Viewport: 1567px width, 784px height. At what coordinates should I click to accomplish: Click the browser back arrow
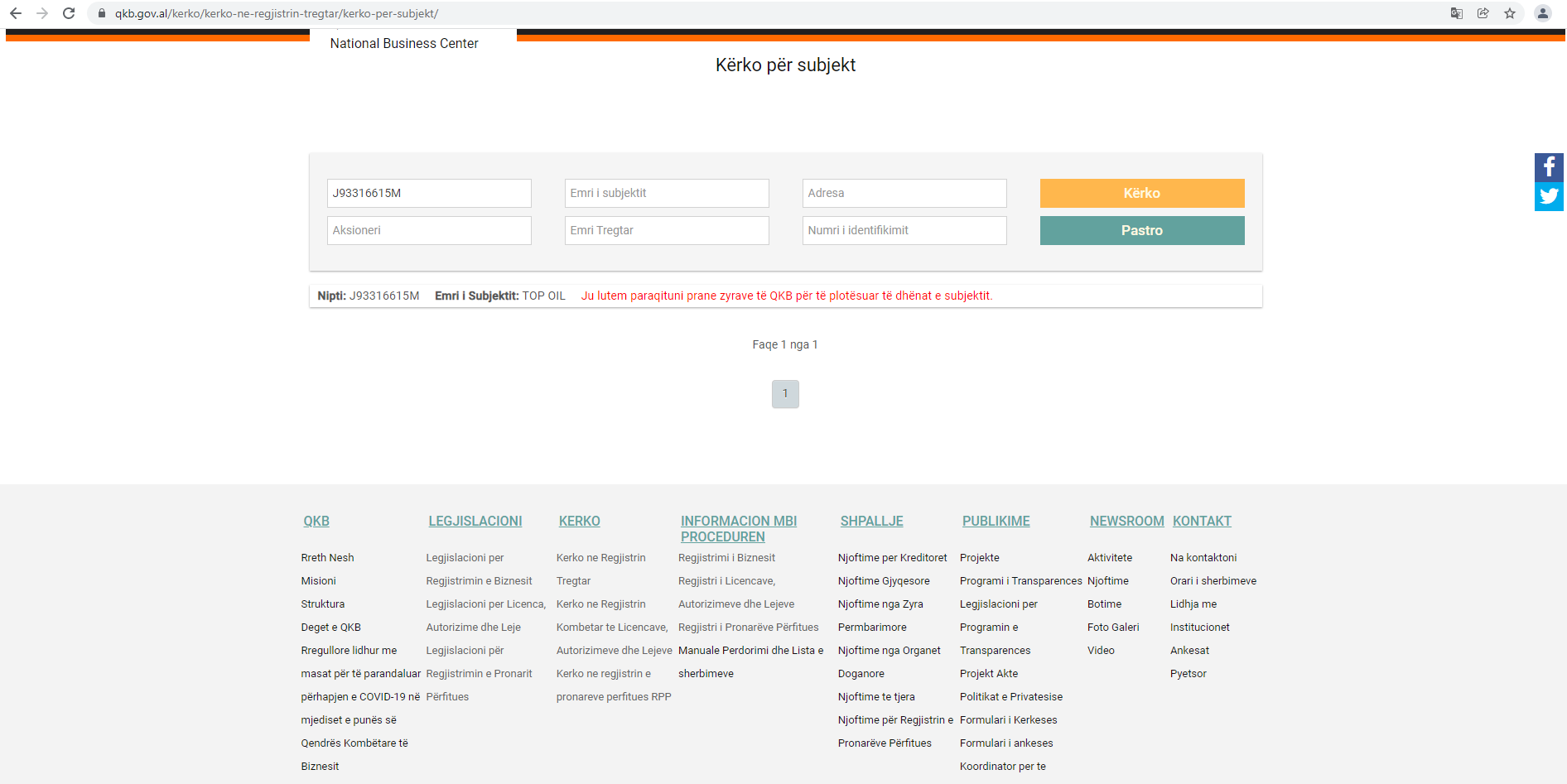coord(16,13)
